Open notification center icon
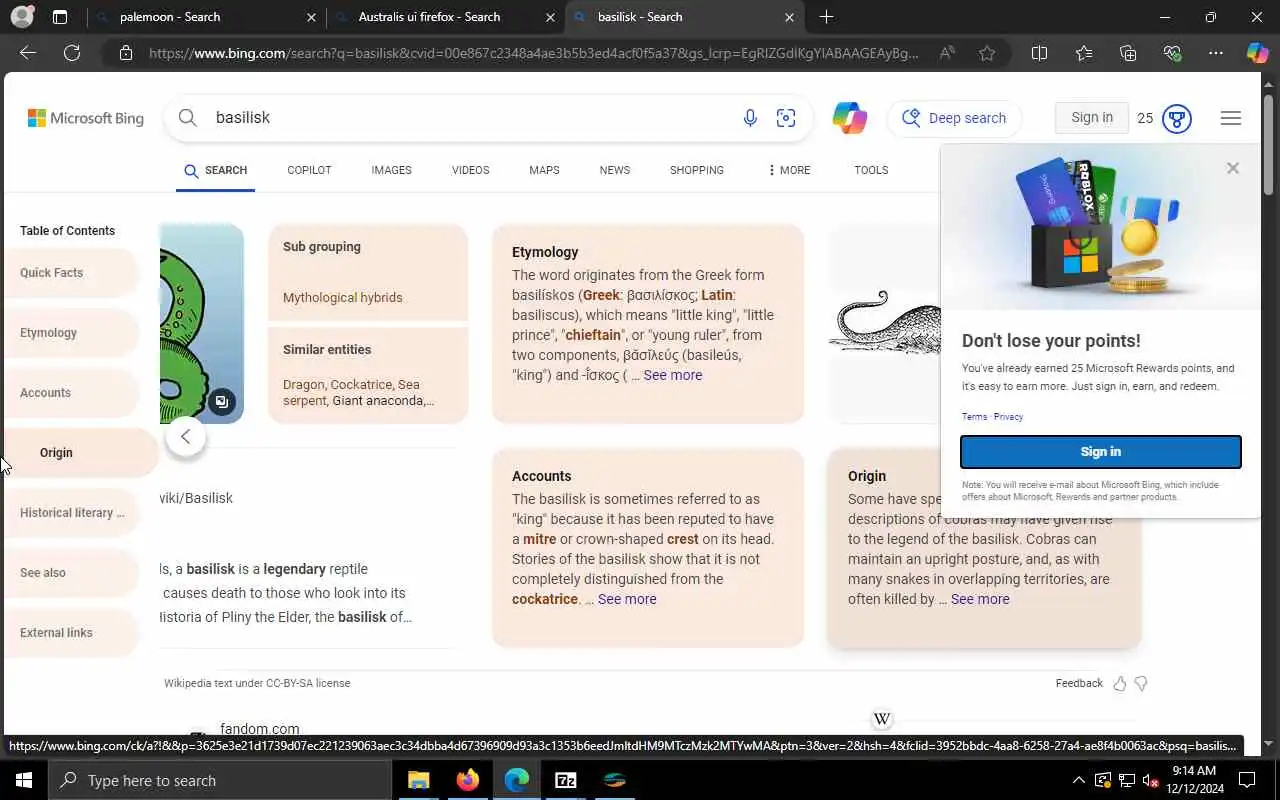 (x=1247, y=780)
